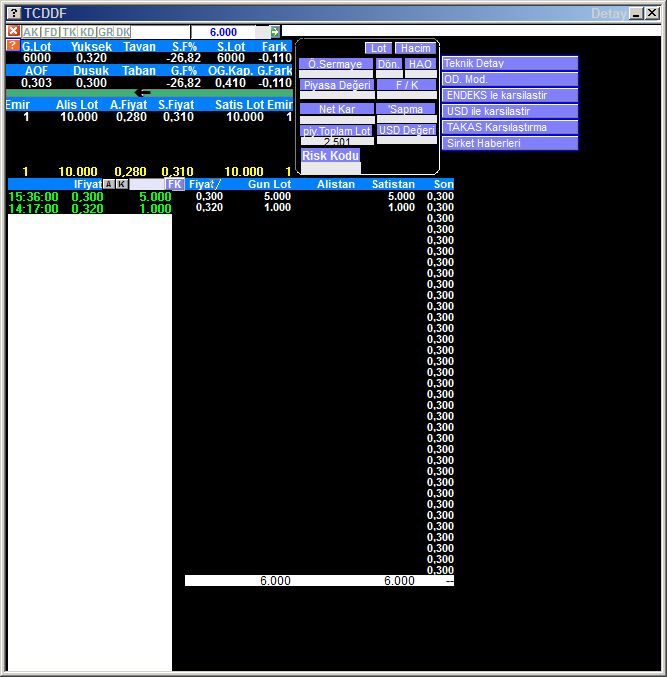Minimize the TCDDF window
Viewport: 667px width, 677px height.
[x=636, y=13]
